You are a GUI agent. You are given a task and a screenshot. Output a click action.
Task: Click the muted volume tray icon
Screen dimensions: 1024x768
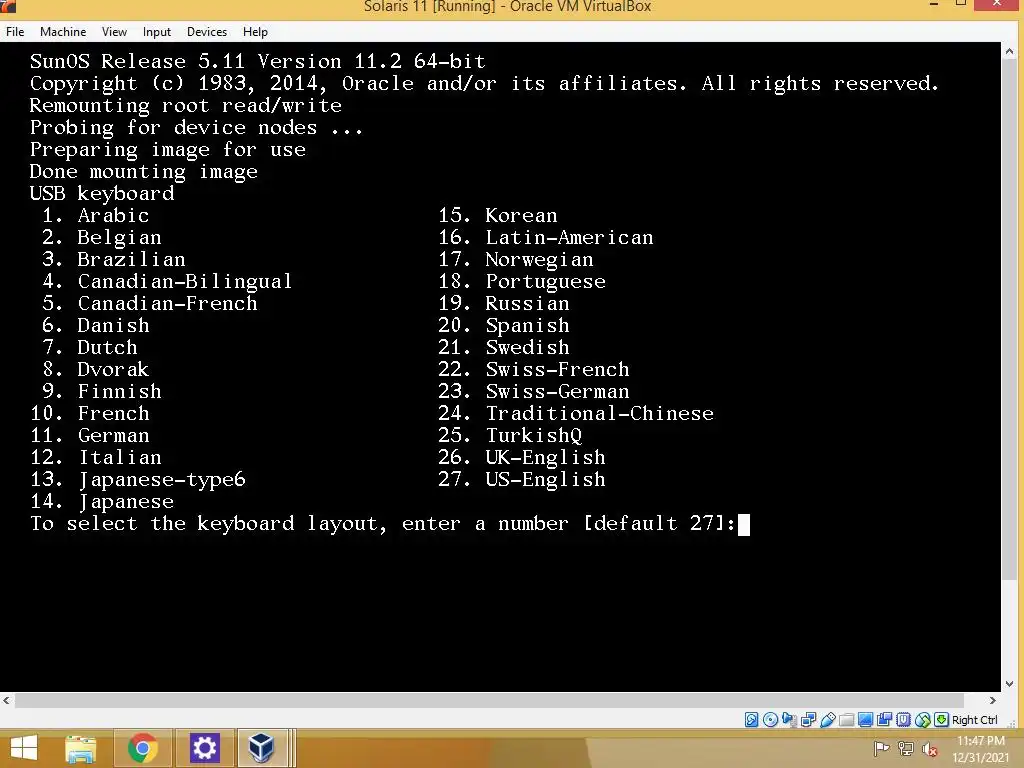coord(930,749)
